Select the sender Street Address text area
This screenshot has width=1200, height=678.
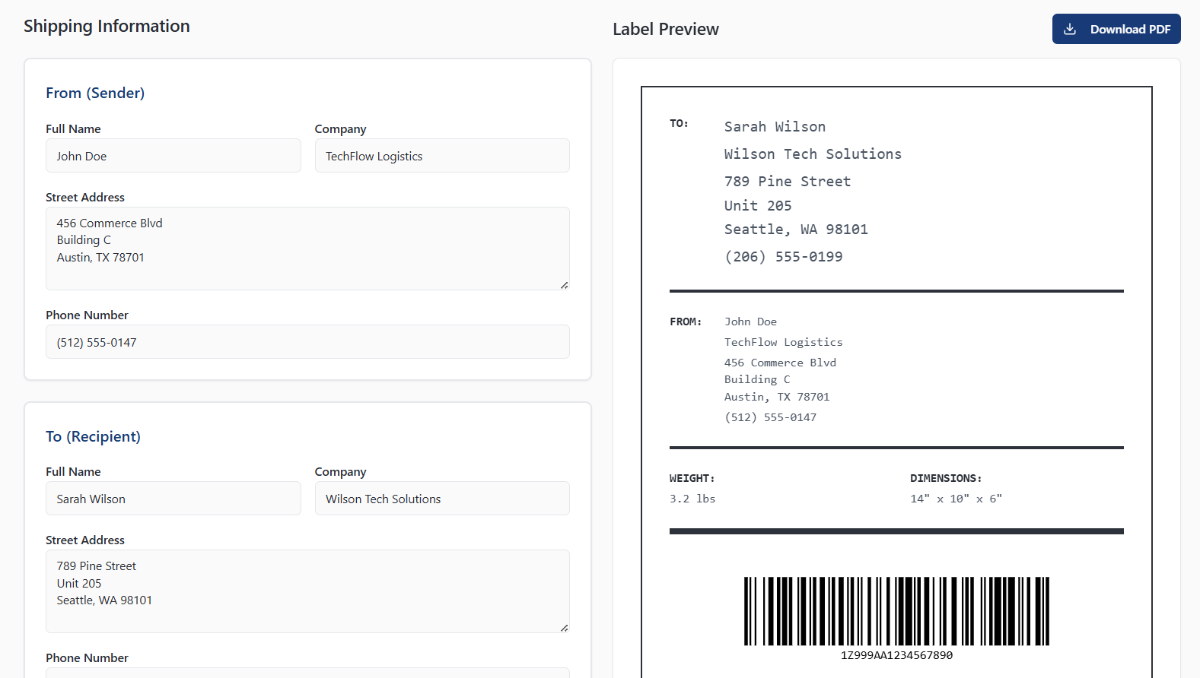point(307,248)
